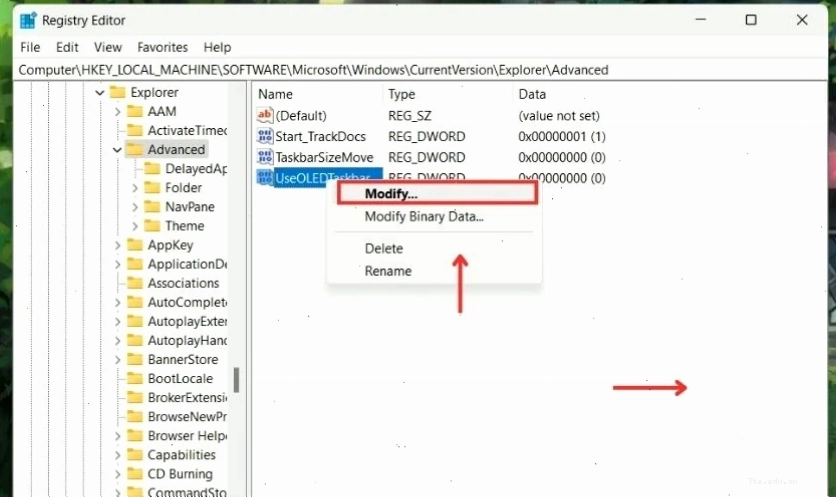836x498 pixels.
Task: Expand the Capabilities key
Action: pyautogui.click(x=117, y=455)
